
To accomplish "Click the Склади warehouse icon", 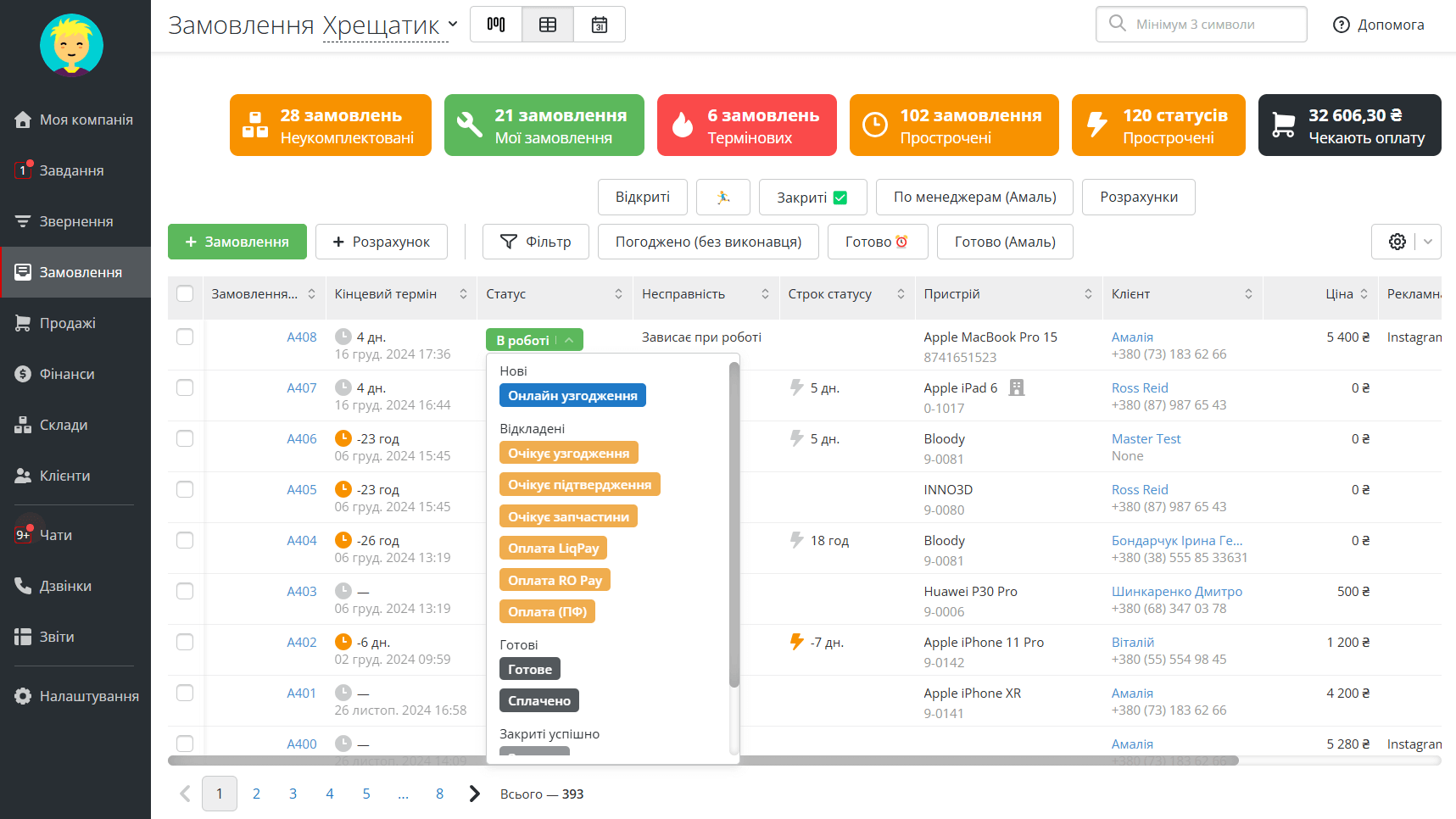I will tap(24, 425).
